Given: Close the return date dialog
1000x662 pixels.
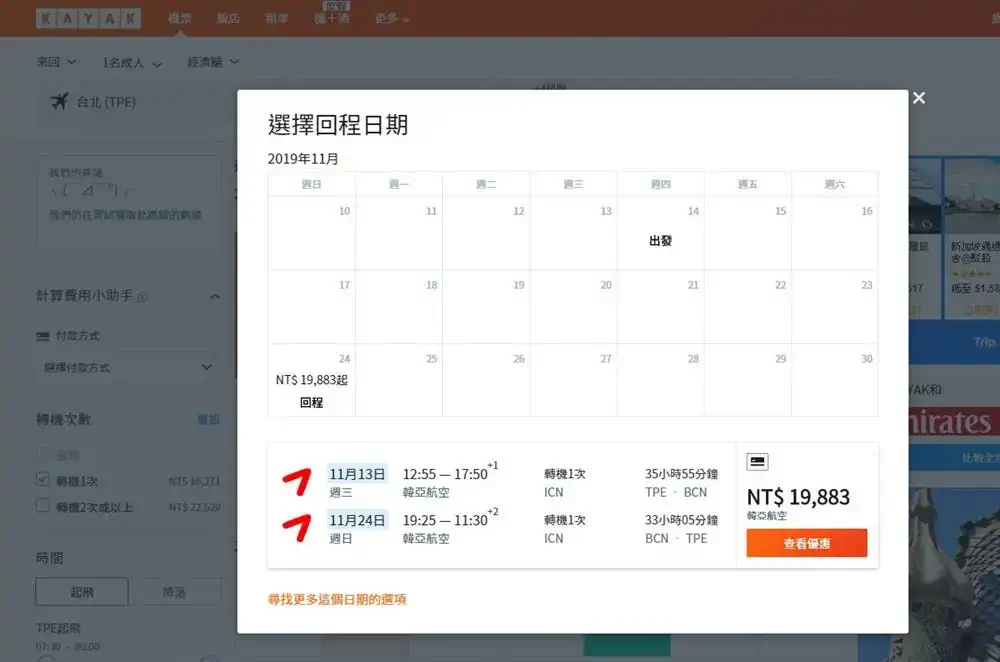Looking at the screenshot, I should (x=918, y=98).
